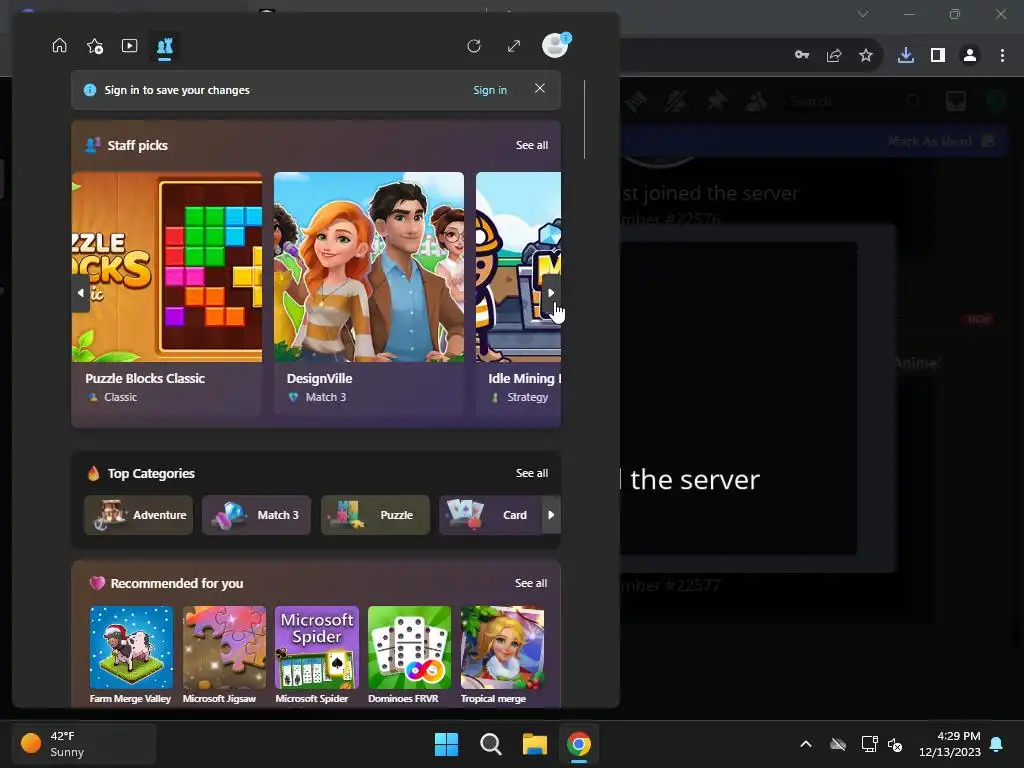Open the widgets Home tab
1024x768 pixels.
59,46
